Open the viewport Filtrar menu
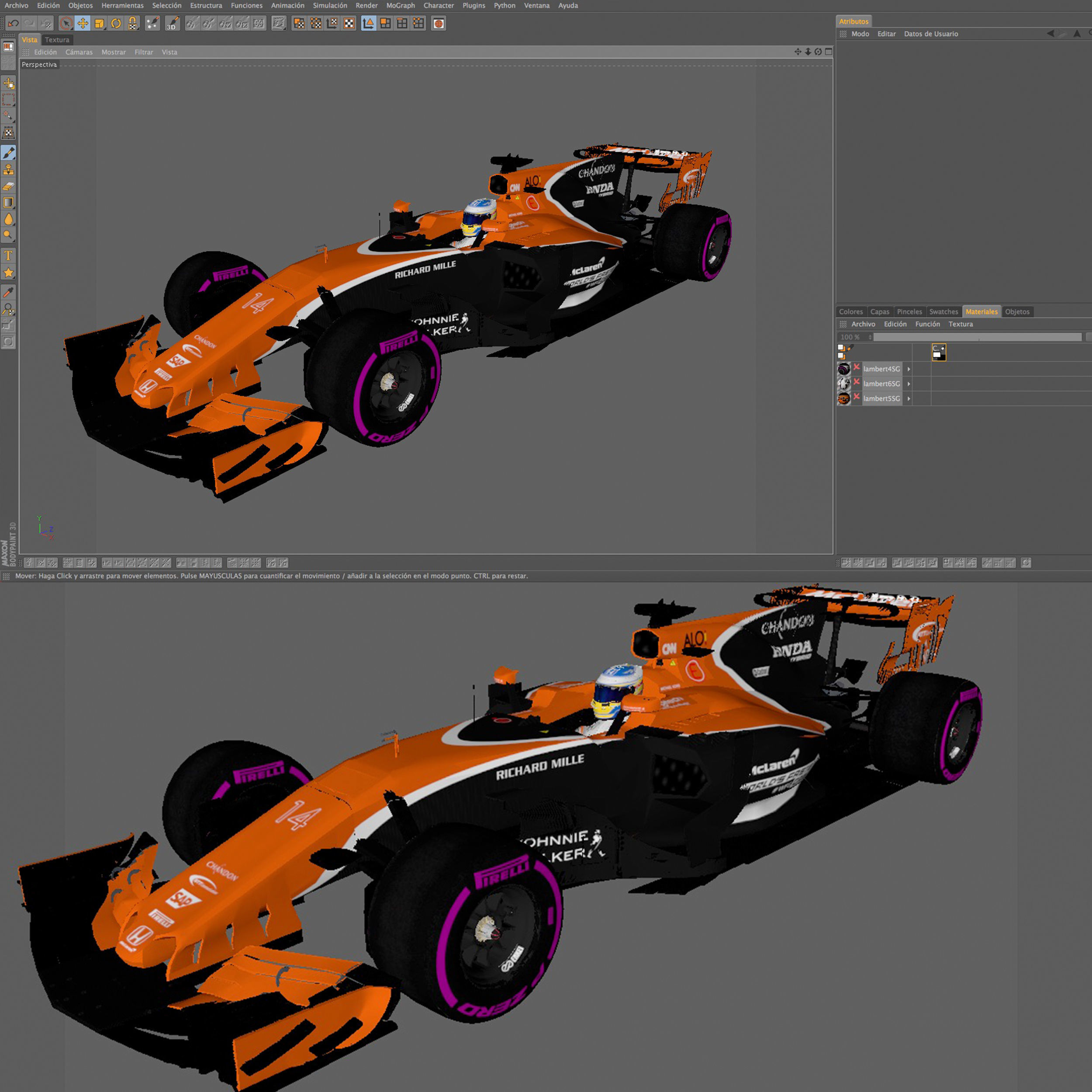Image resolution: width=1092 pixels, height=1092 pixels. tap(144, 52)
